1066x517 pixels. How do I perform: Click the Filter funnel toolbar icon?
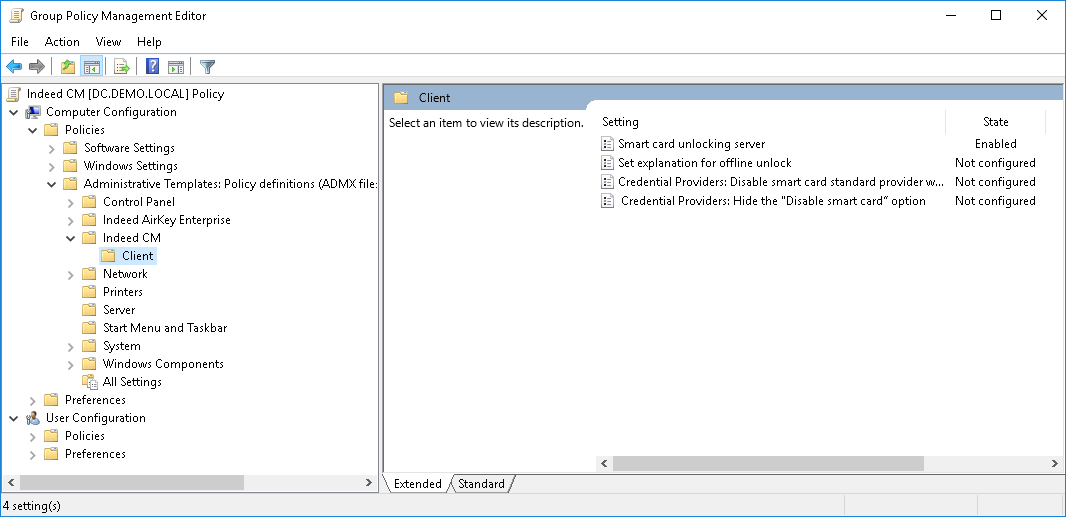pyautogui.click(x=207, y=67)
